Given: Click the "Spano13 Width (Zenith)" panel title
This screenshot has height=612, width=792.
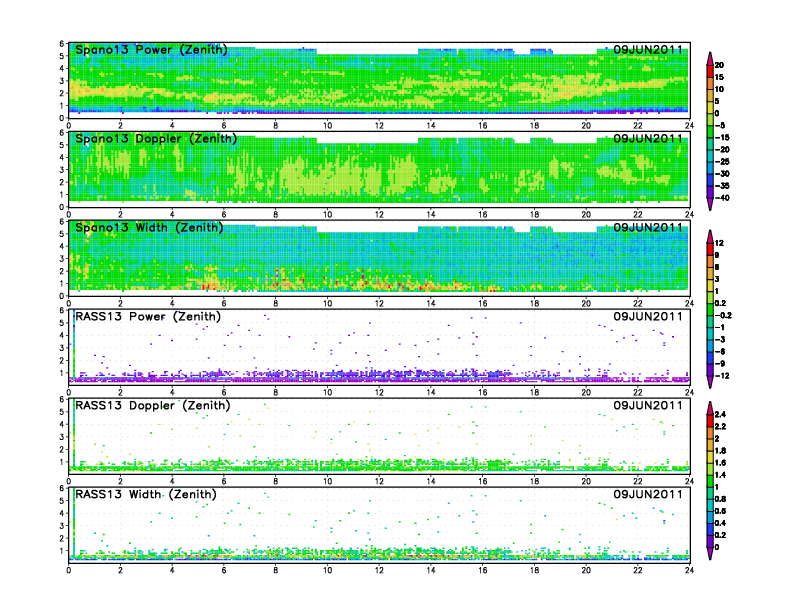Looking at the screenshot, I should (149, 228).
